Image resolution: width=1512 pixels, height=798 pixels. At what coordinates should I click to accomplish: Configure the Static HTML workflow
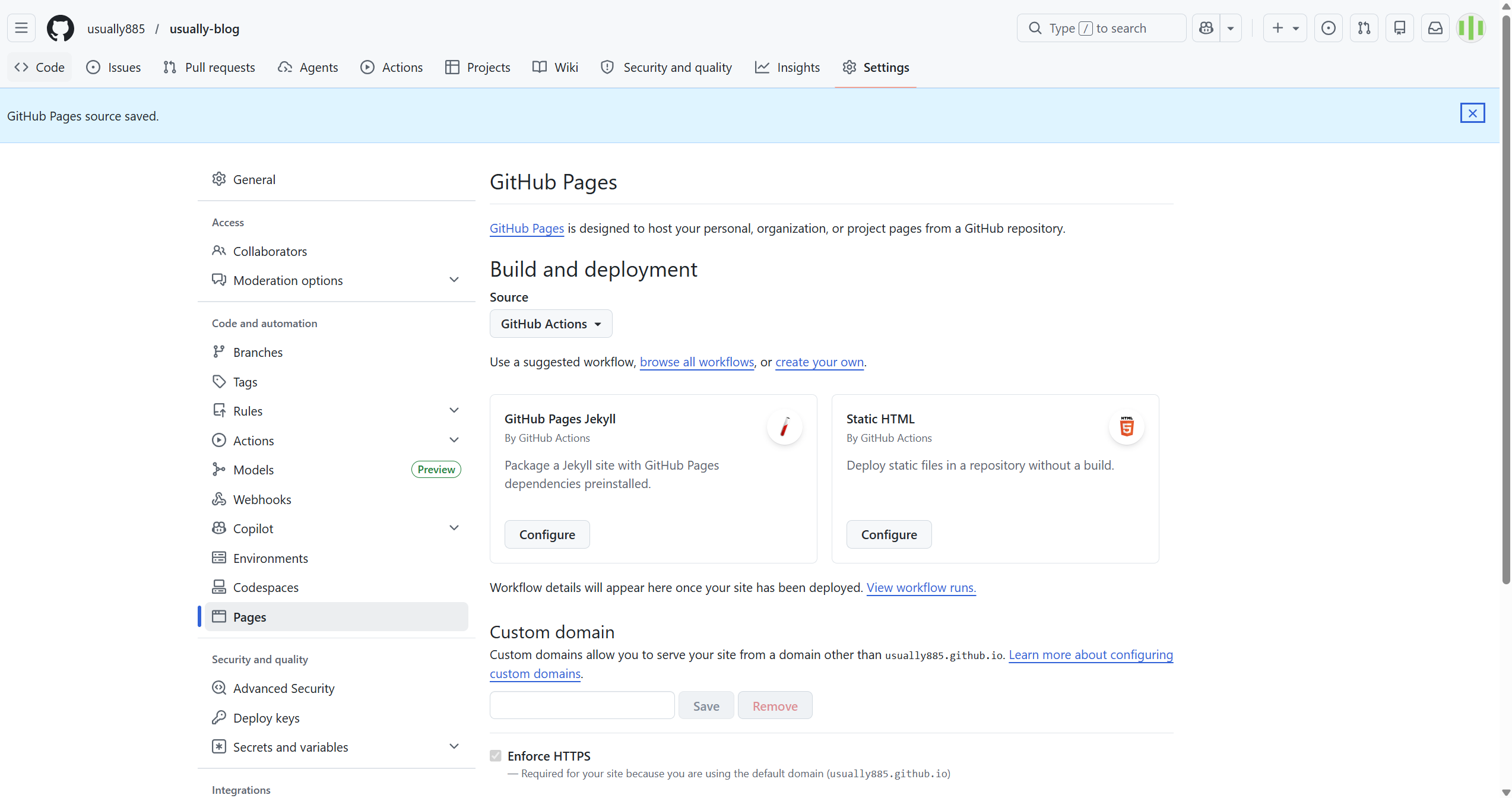[889, 534]
